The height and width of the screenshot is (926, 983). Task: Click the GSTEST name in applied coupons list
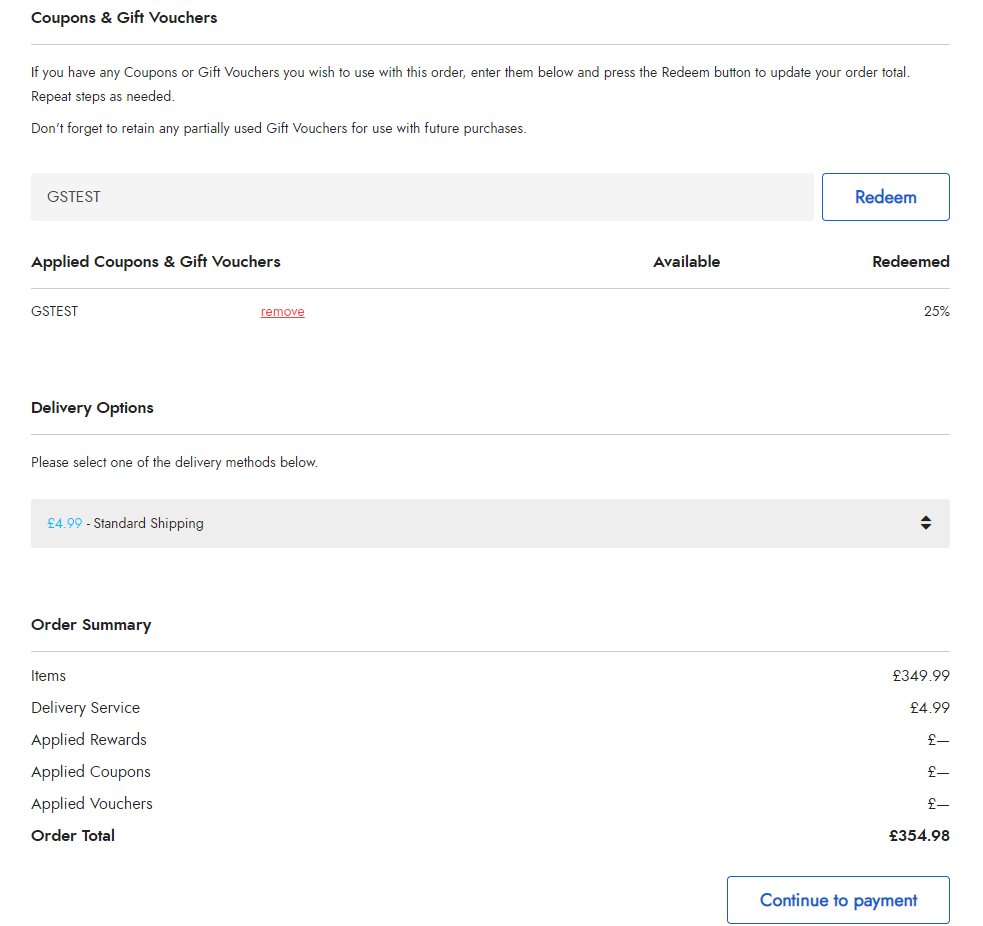55,311
